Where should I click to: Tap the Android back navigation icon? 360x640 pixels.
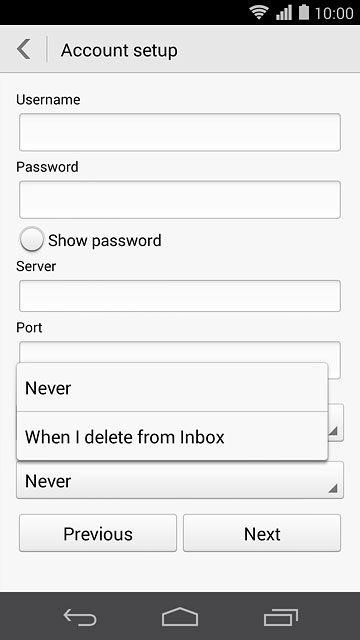tap(80, 617)
